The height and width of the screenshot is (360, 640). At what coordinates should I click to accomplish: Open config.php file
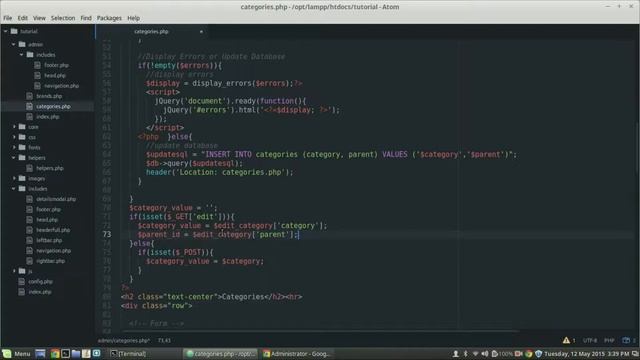40,282
